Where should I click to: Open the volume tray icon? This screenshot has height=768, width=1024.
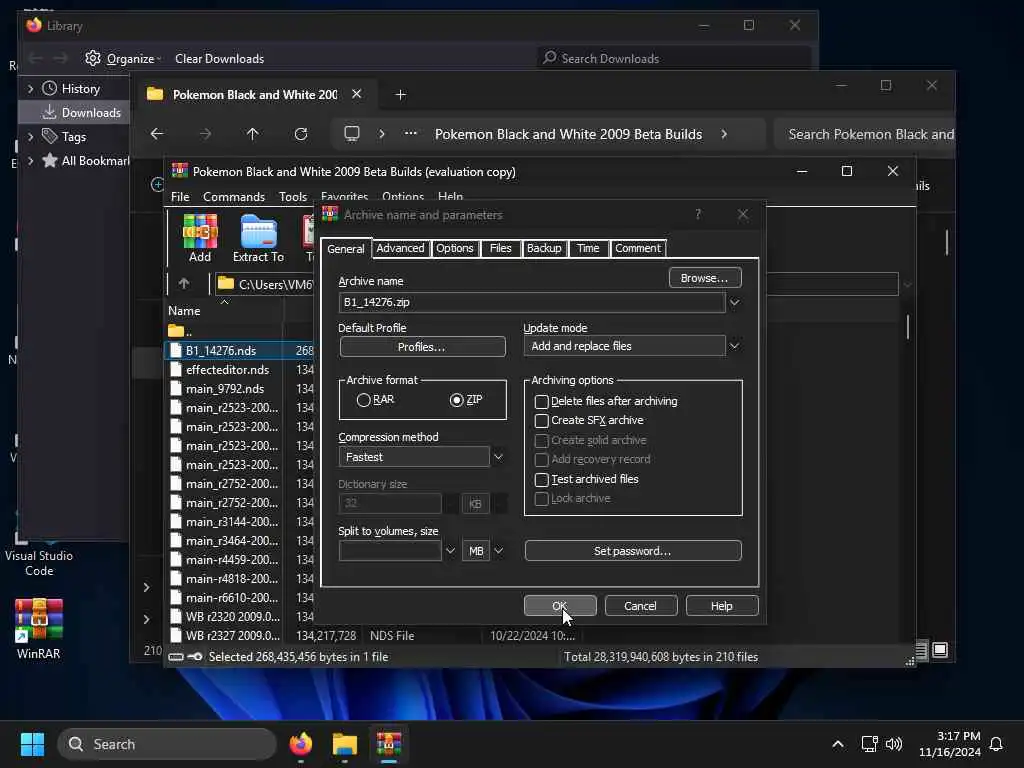tap(893, 744)
